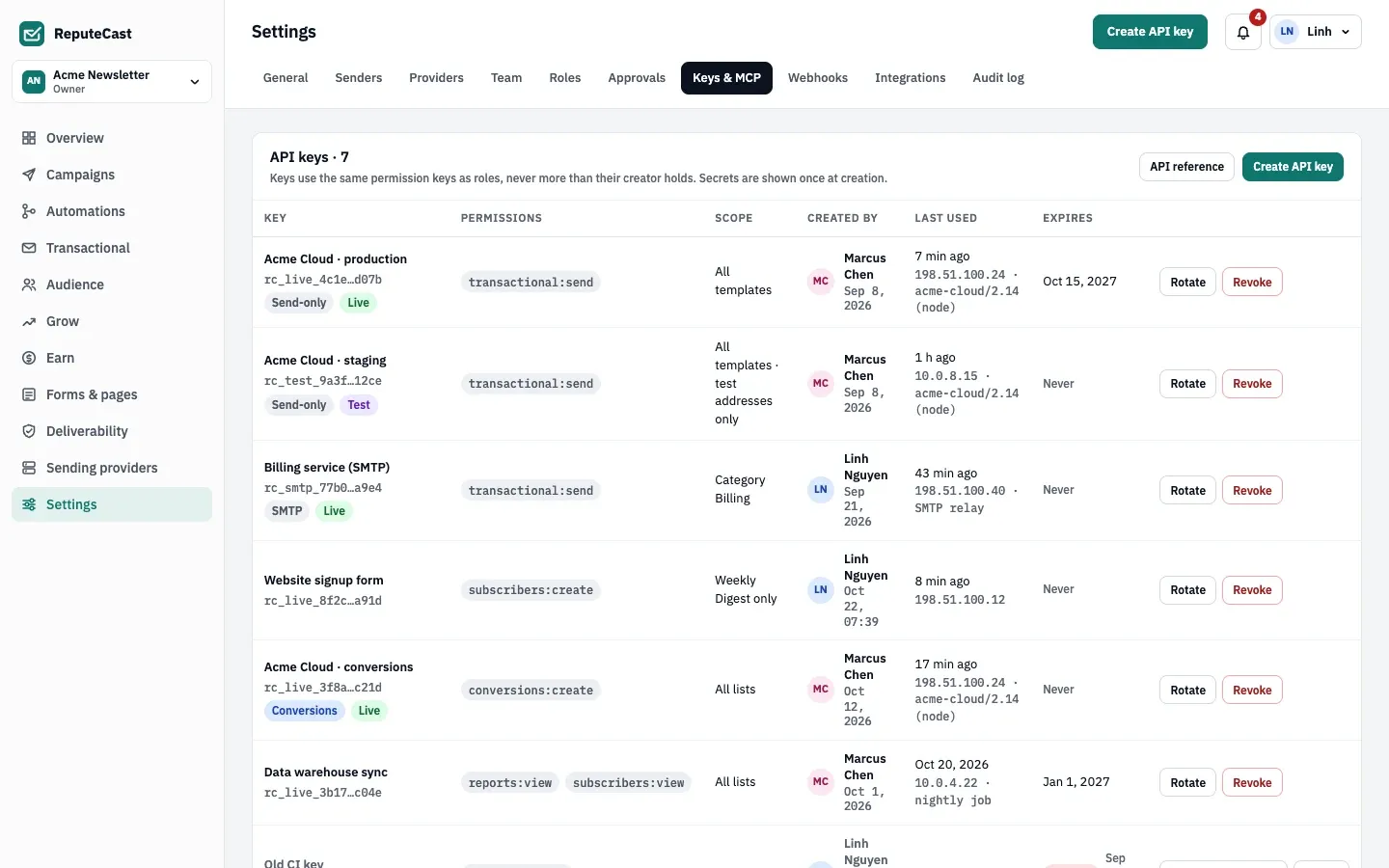The image size is (1389, 868).
Task: Click the Grow trend arrow icon
Action: coord(29,321)
